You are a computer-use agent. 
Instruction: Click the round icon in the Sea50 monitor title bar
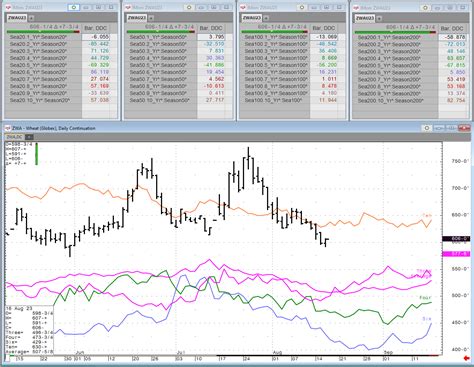[x=189, y=7]
